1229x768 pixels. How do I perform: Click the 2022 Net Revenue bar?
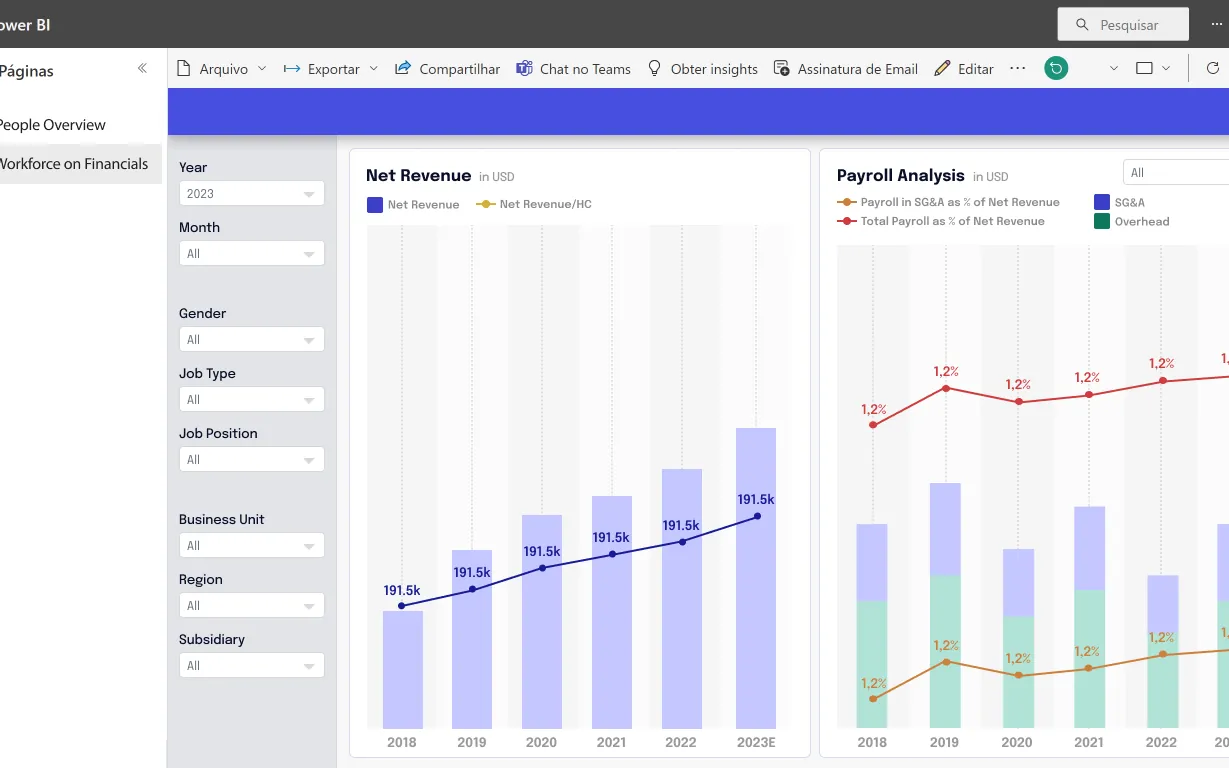[x=682, y=599]
